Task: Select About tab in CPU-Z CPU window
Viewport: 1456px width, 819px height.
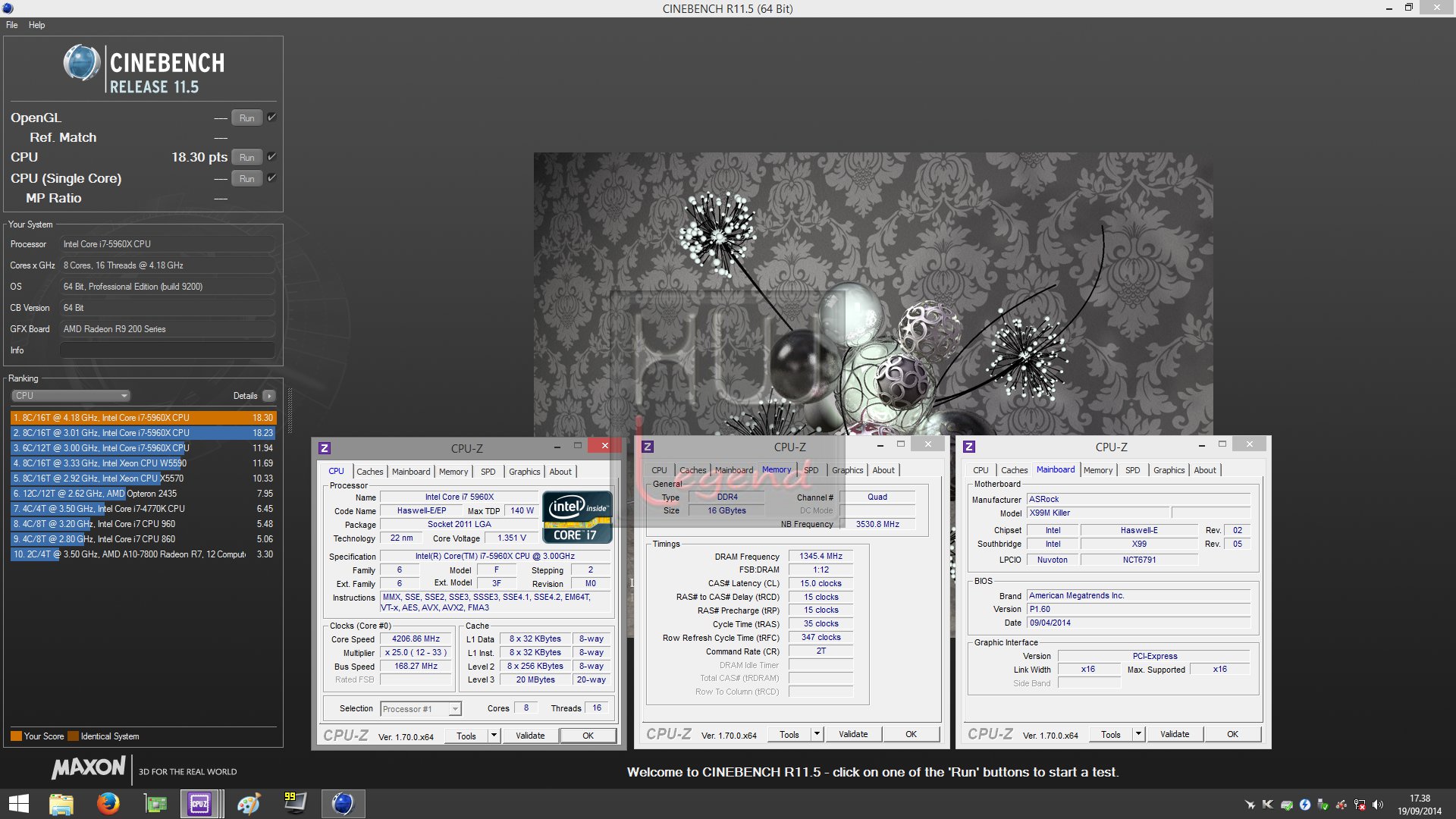Action: (x=560, y=472)
